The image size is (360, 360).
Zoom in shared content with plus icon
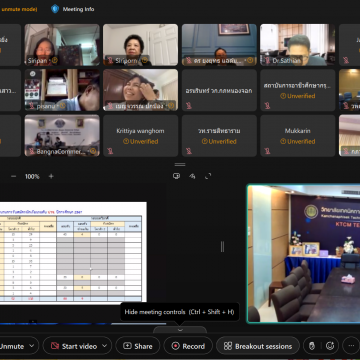(51, 176)
